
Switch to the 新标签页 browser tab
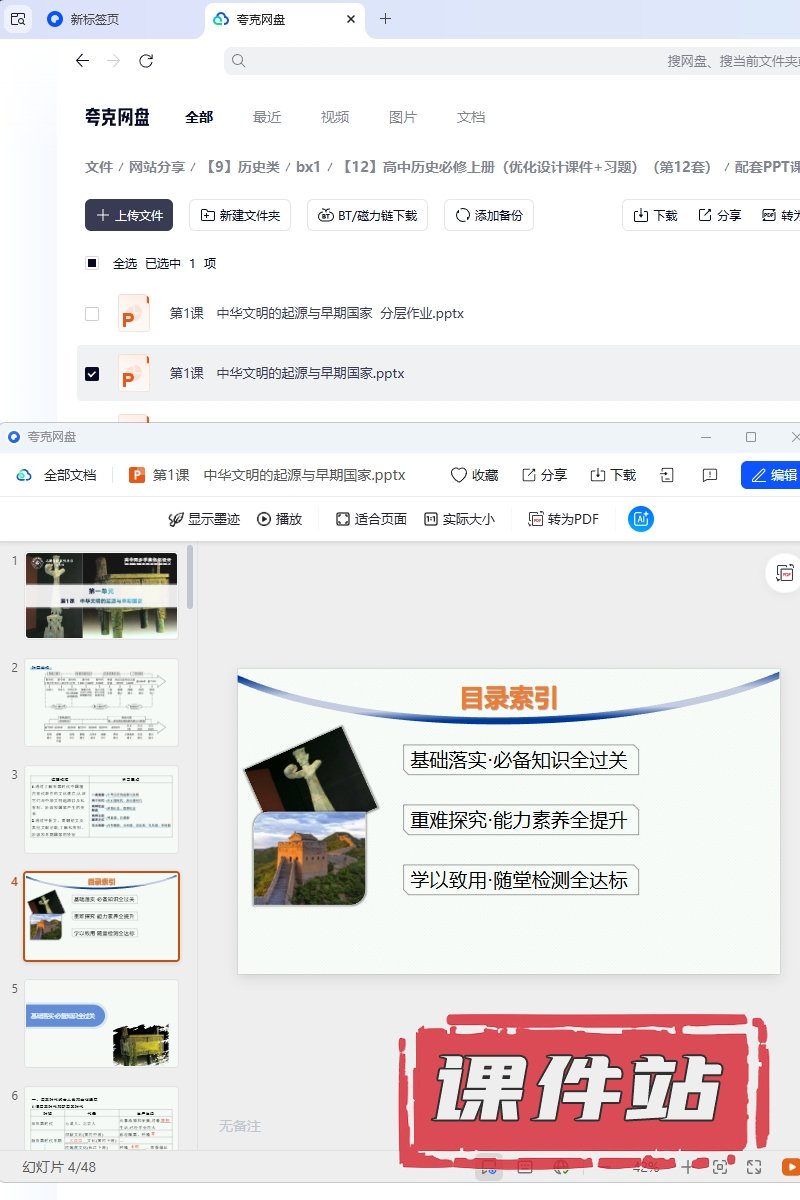point(94,19)
